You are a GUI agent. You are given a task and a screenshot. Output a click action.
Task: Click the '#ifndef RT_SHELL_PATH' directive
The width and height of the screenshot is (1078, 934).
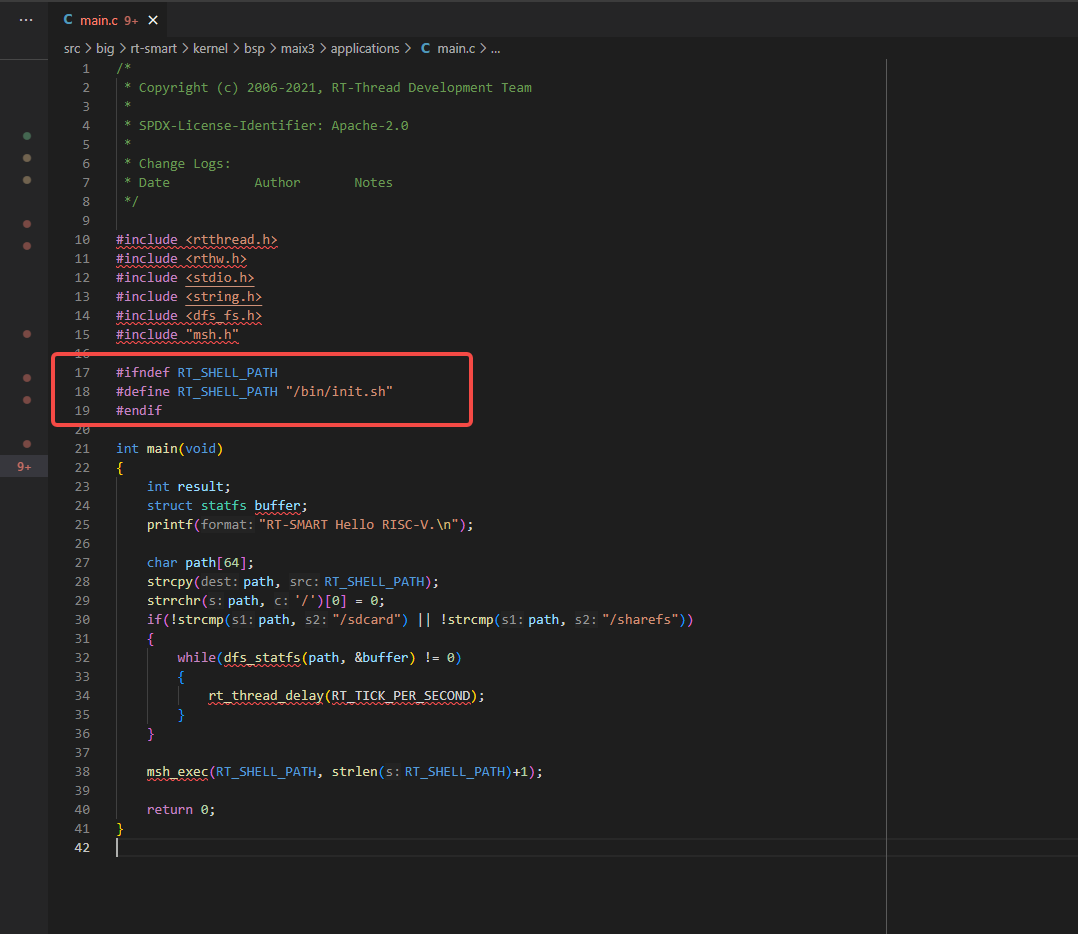[197, 373]
